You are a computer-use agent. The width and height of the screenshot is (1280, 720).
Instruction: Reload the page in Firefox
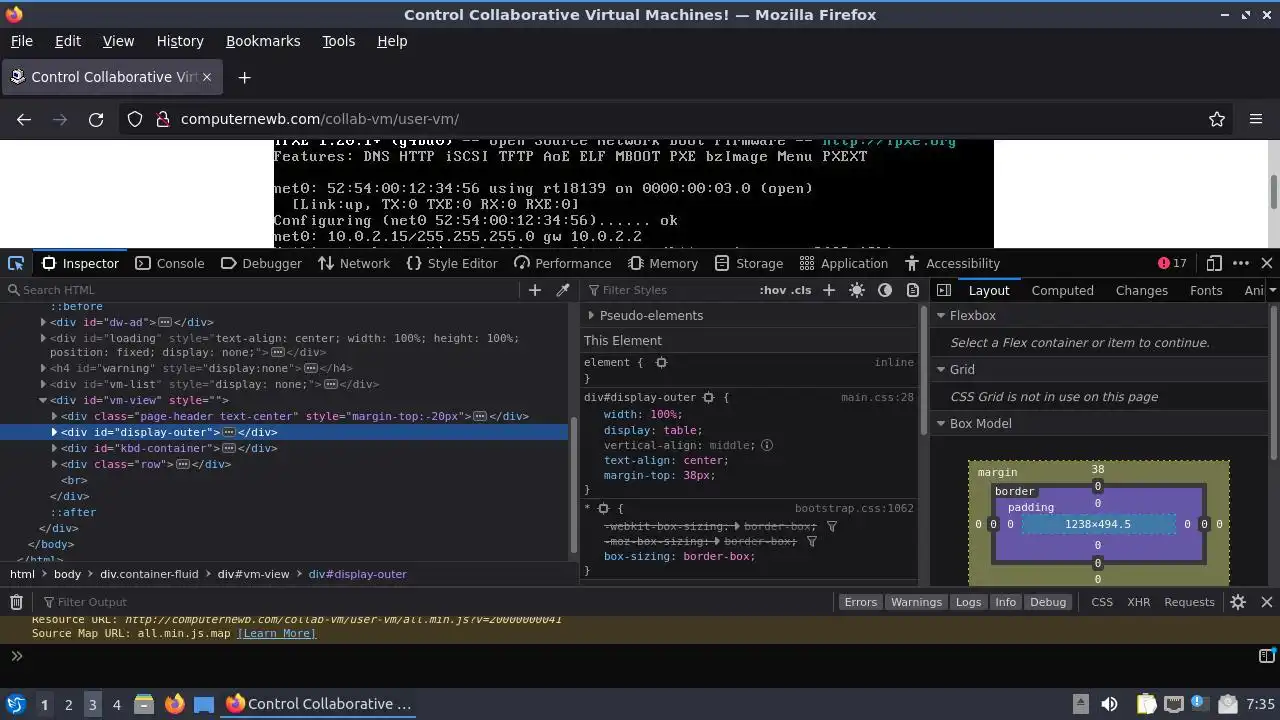[x=96, y=119]
